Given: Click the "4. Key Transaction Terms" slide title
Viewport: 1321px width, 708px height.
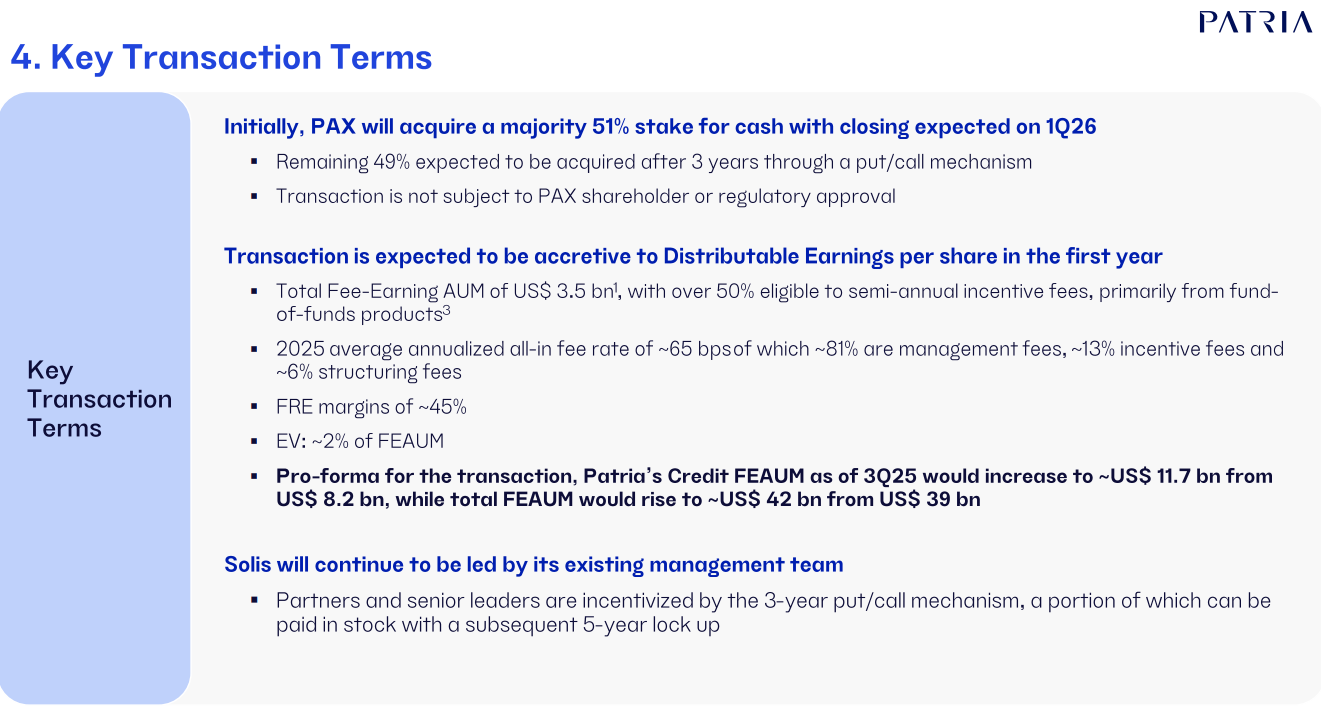Looking at the screenshot, I should coord(221,57).
